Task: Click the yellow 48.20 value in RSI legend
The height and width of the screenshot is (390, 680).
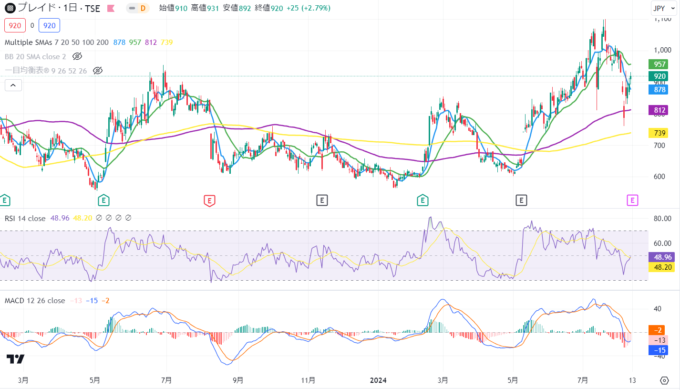Action: pyautogui.click(x=82, y=218)
